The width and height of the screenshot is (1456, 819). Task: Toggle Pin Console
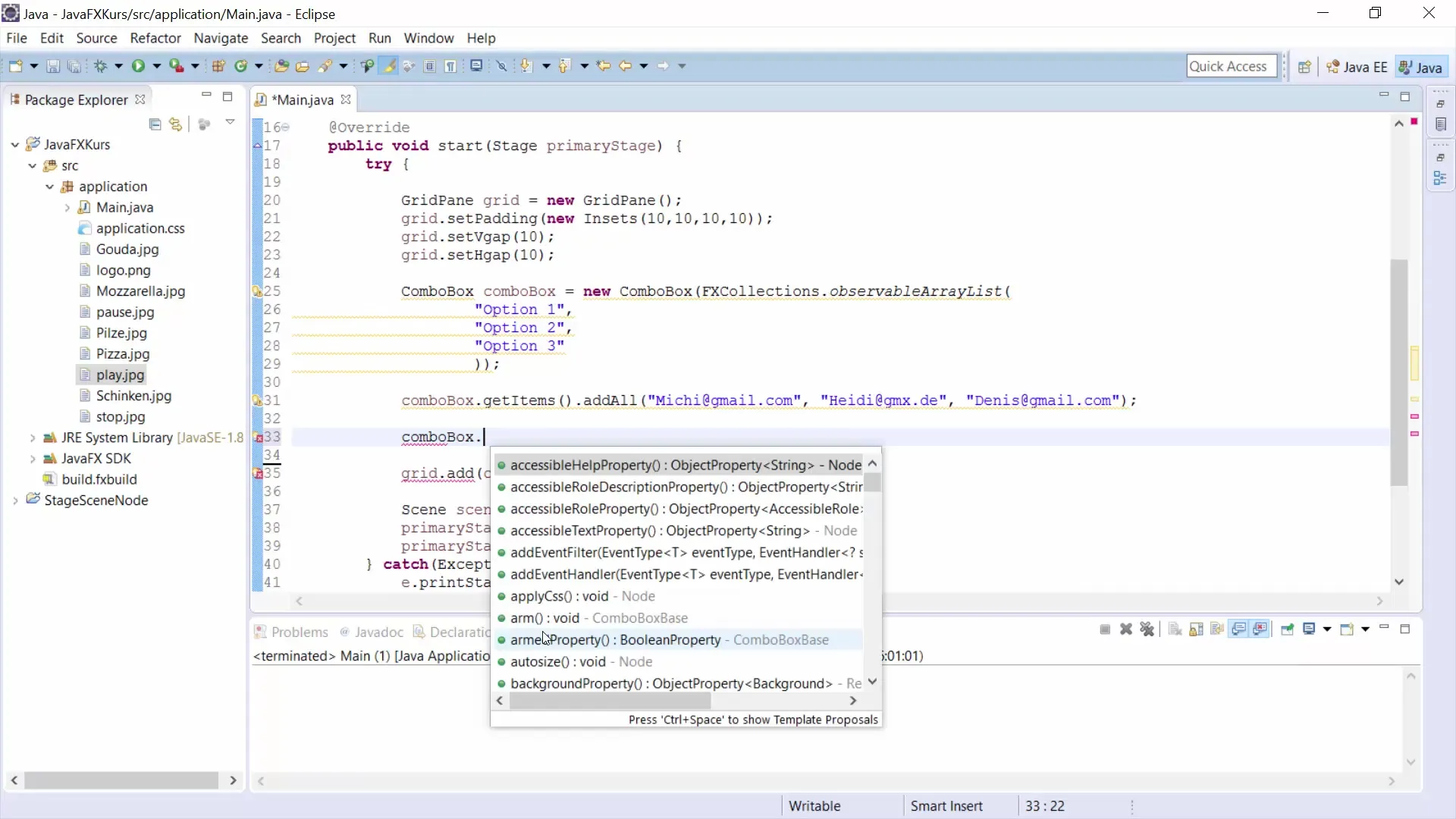(x=1287, y=629)
